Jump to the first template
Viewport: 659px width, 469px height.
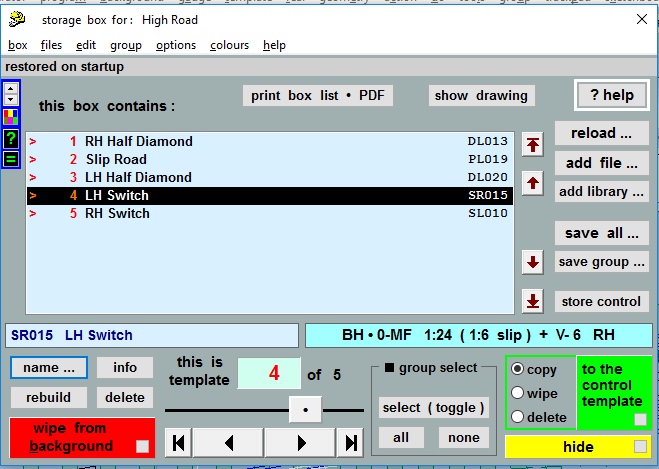pyautogui.click(x=177, y=443)
